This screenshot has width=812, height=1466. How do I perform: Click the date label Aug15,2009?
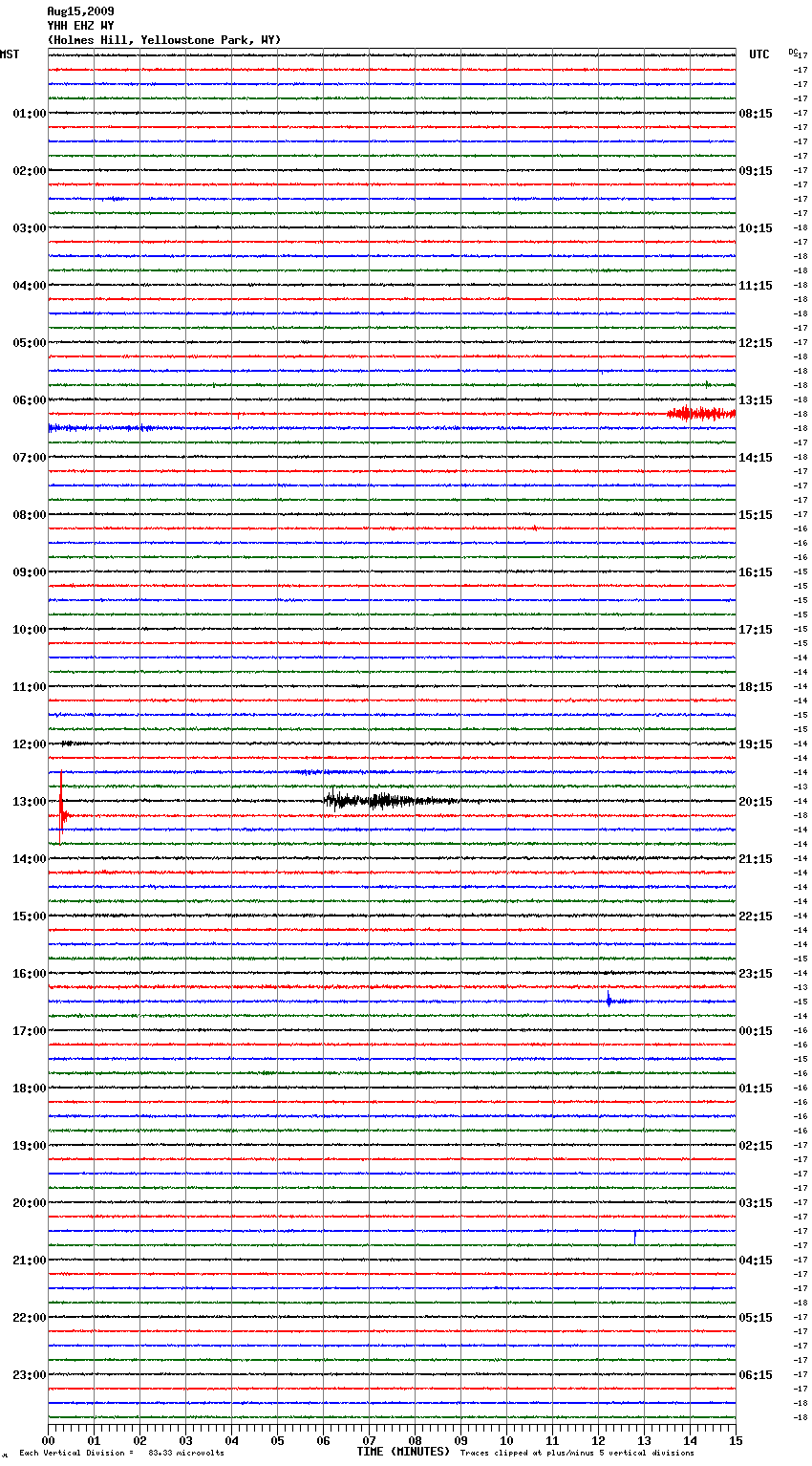click(x=80, y=11)
